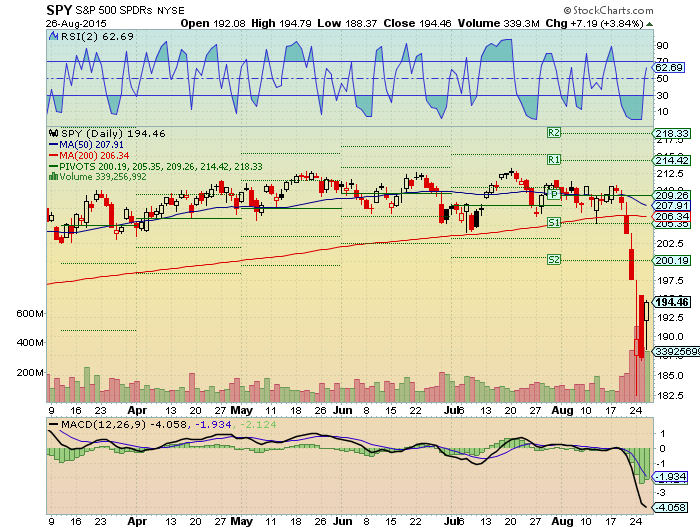Click Apr on the price chart date axis
This screenshot has width=700, height=530.
pyautogui.click(x=137, y=410)
